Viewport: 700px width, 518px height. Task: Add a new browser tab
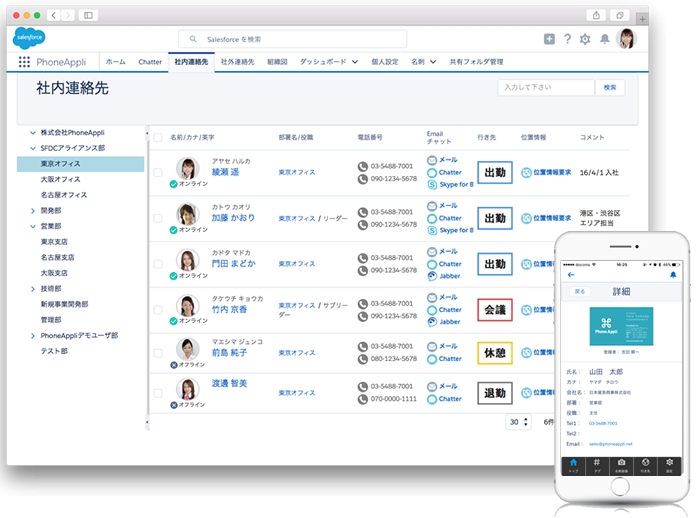click(x=642, y=19)
